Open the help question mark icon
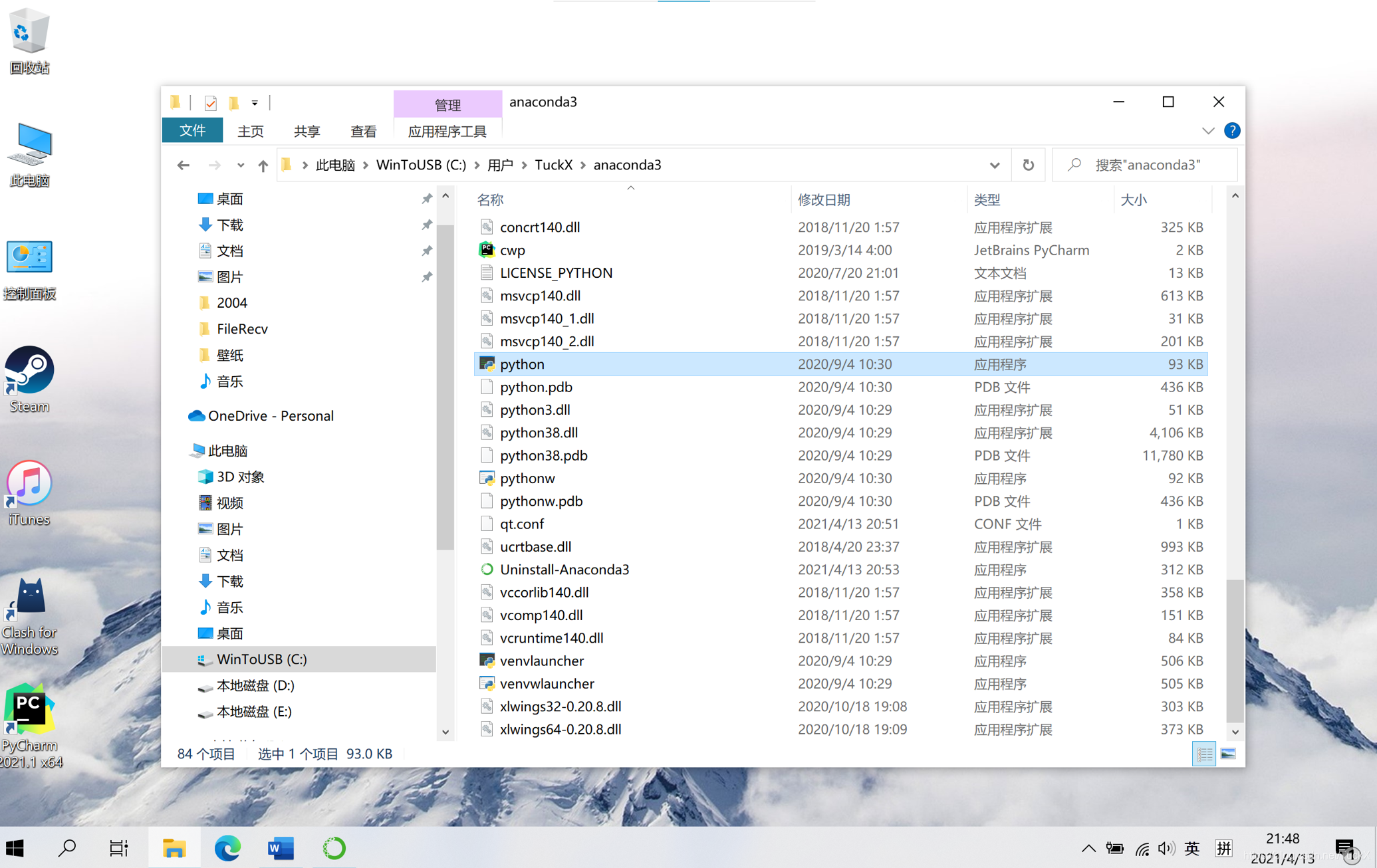 click(x=1231, y=131)
